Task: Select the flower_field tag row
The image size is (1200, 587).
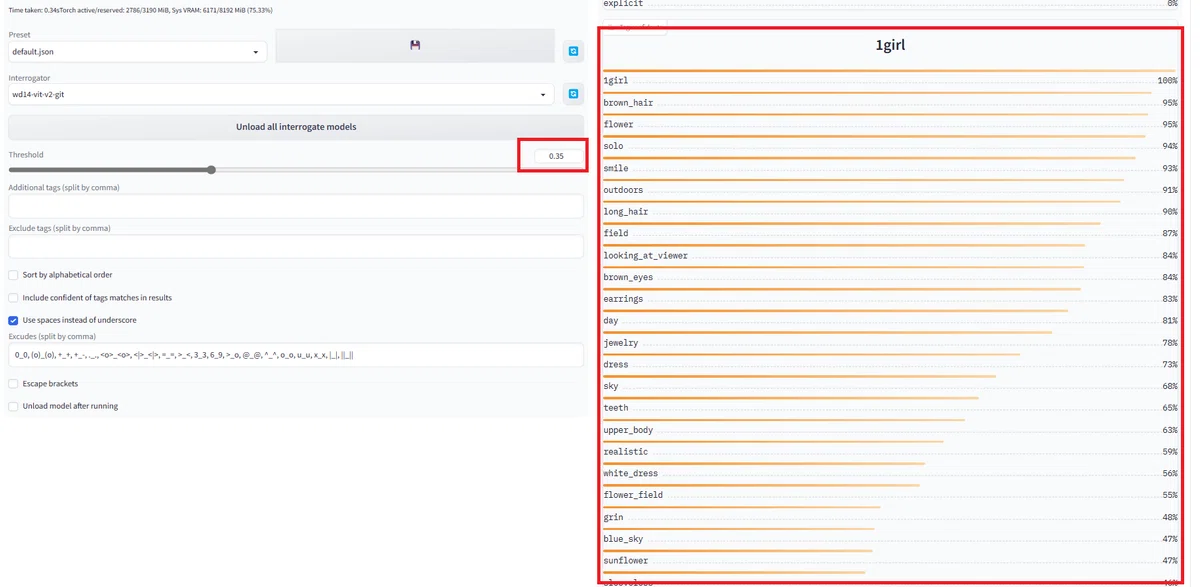Action: [890, 495]
